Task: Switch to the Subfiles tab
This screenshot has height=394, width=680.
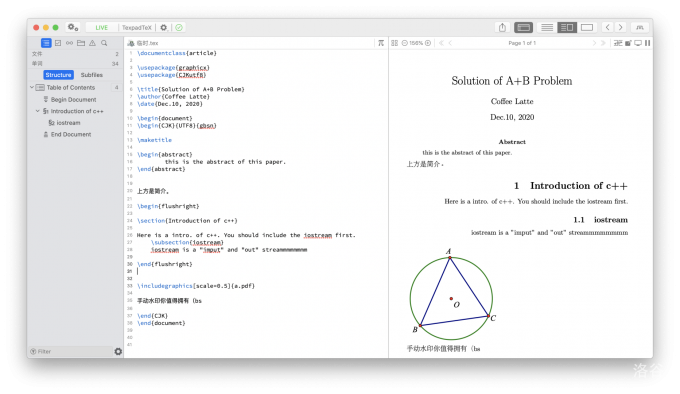Action: click(92, 75)
